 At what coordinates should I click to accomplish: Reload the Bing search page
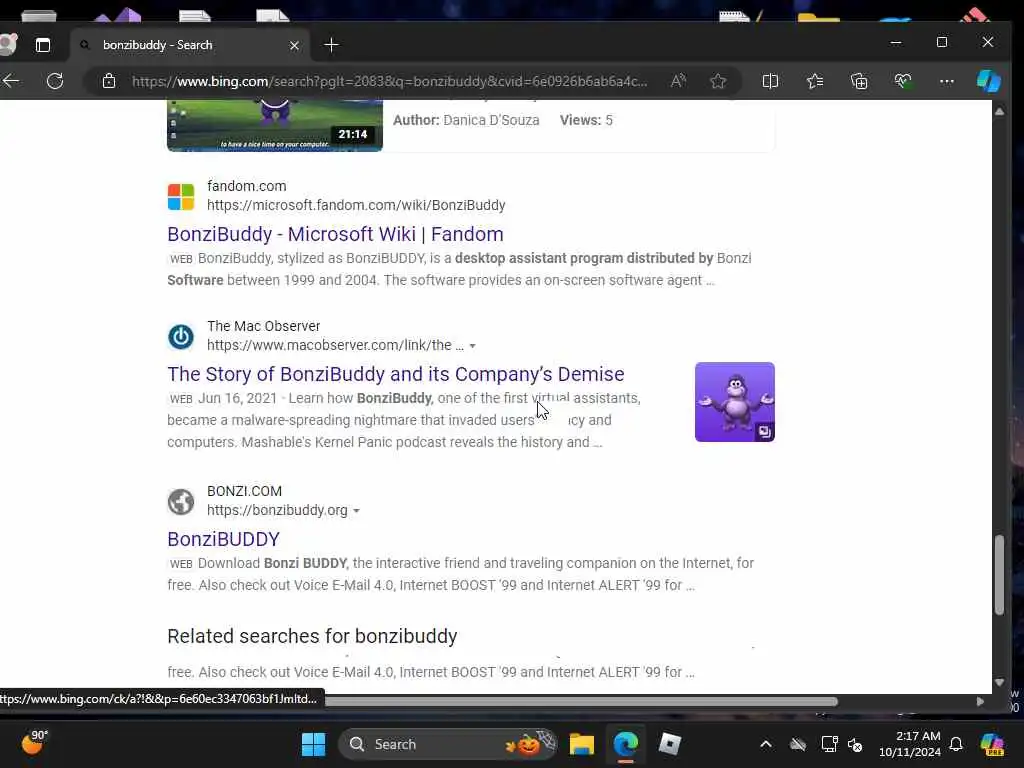pyautogui.click(x=56, y=81)
